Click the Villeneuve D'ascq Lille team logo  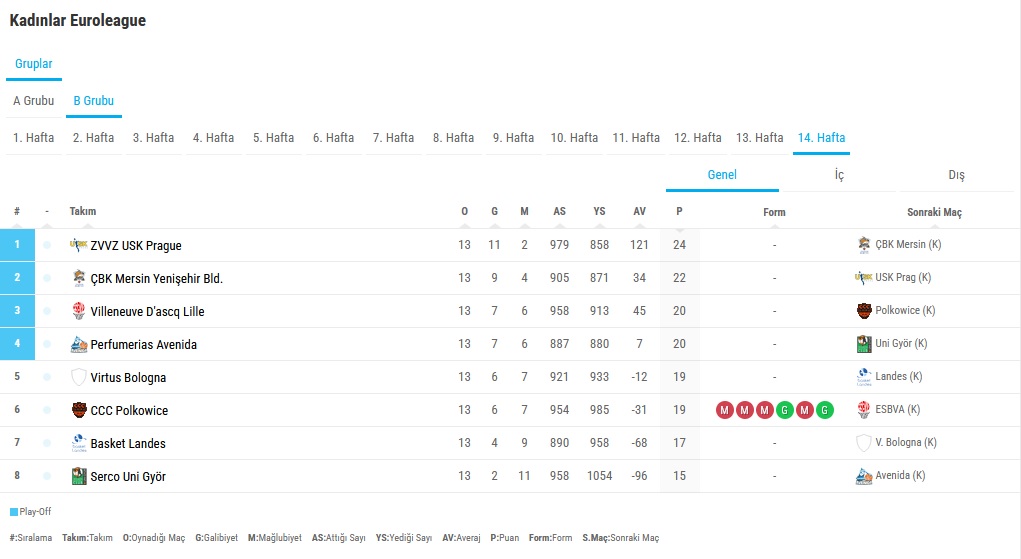pyautogui.click(x=79, y=311)
